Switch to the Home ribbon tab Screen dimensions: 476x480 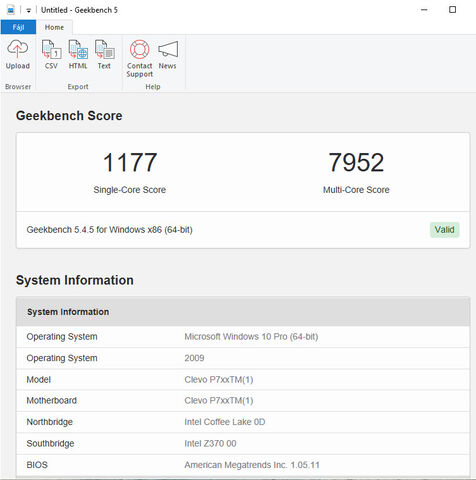tap(54, 27)
